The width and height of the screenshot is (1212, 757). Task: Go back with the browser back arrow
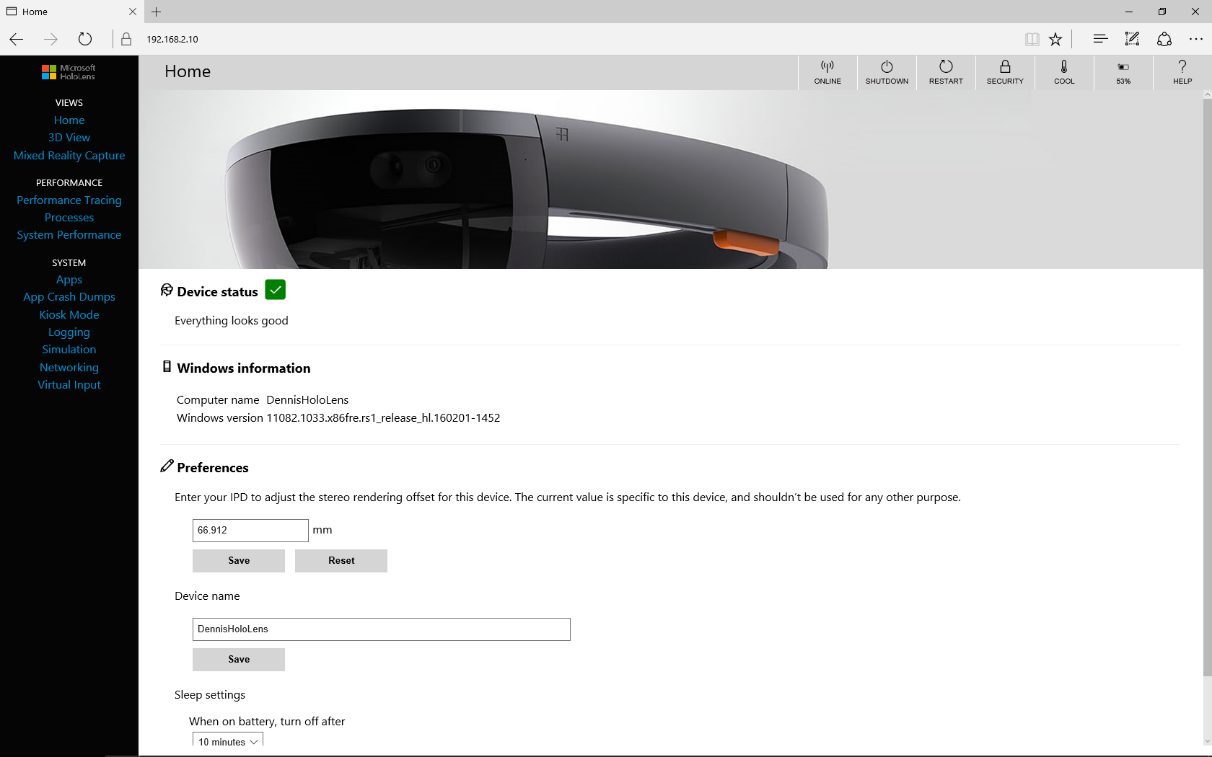pos(16,39)
